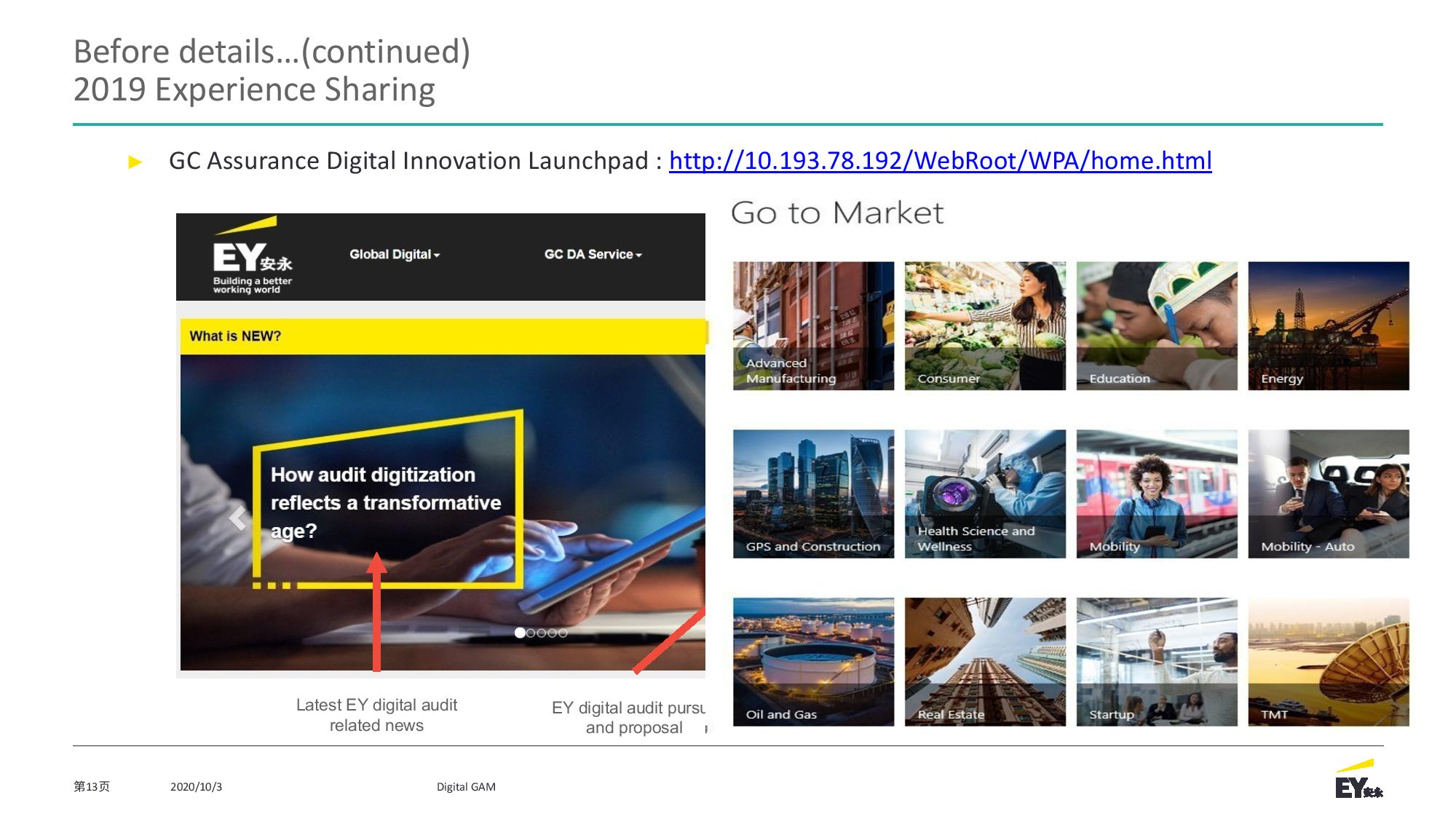Click the EY logo in the webpage header

(x=252, y=256)
